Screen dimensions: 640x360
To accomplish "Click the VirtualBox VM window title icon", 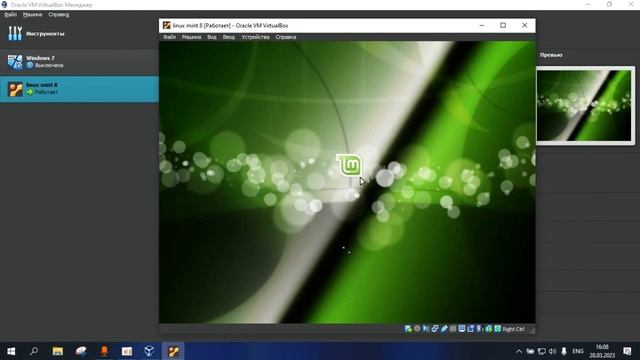I will tap(167, 25).
